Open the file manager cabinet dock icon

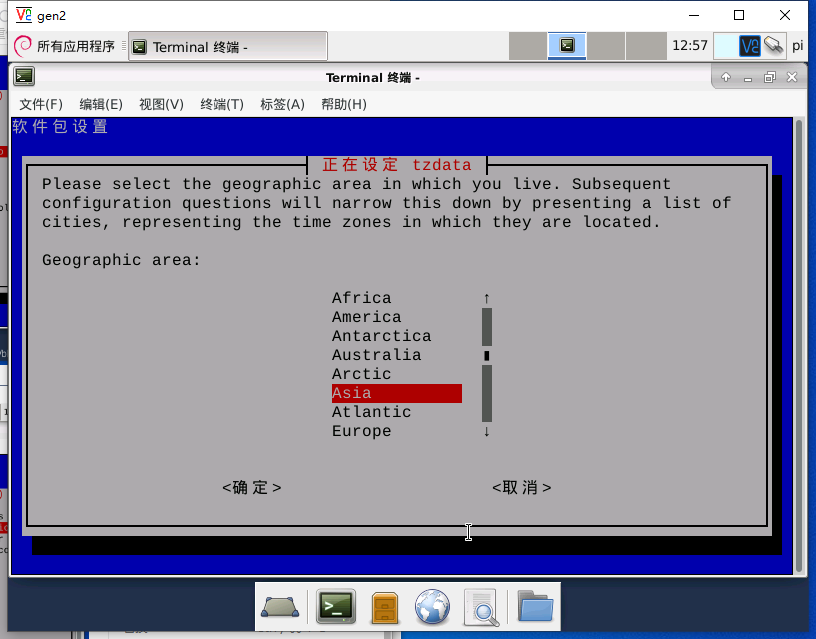[x=385, y=607]
